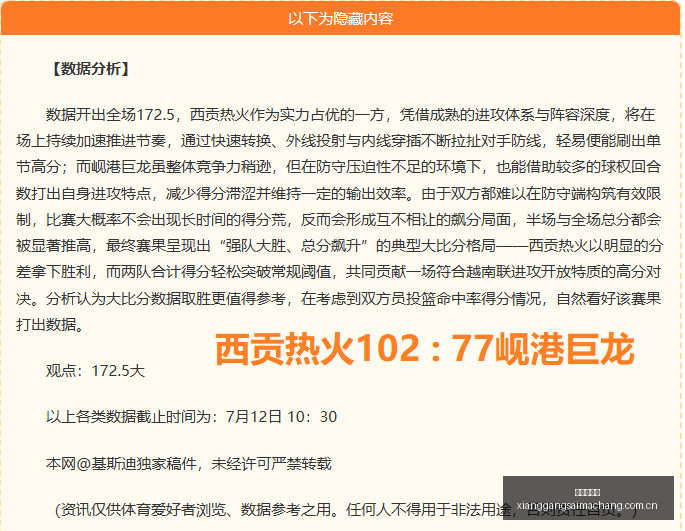Image resolution: width=685 pixels, height=531 pixels.
Task: Click paragraph line starting 数打出自身进攻特点
Action: click(x=339, y=194)
